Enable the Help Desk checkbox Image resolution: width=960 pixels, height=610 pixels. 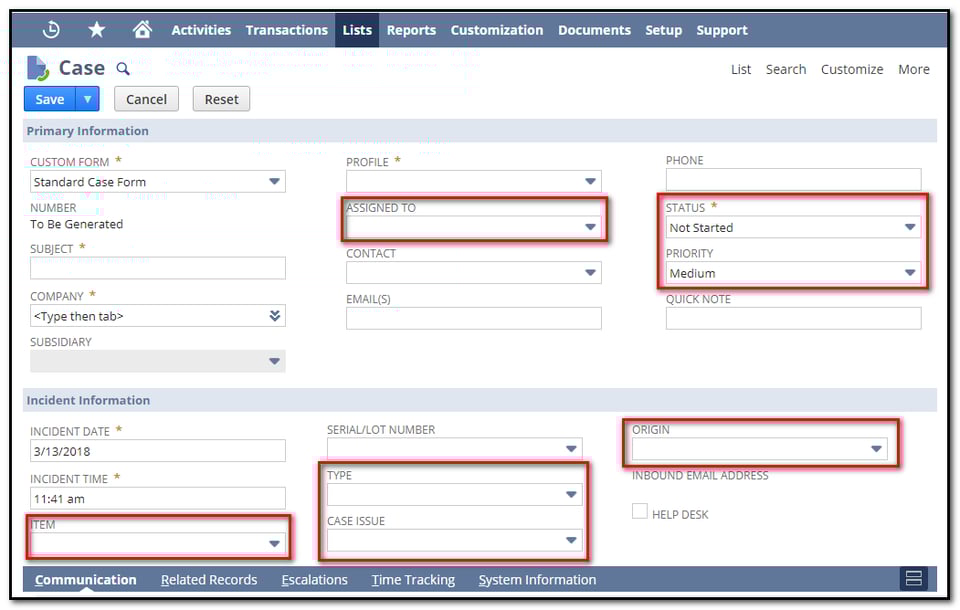(639, 511)
